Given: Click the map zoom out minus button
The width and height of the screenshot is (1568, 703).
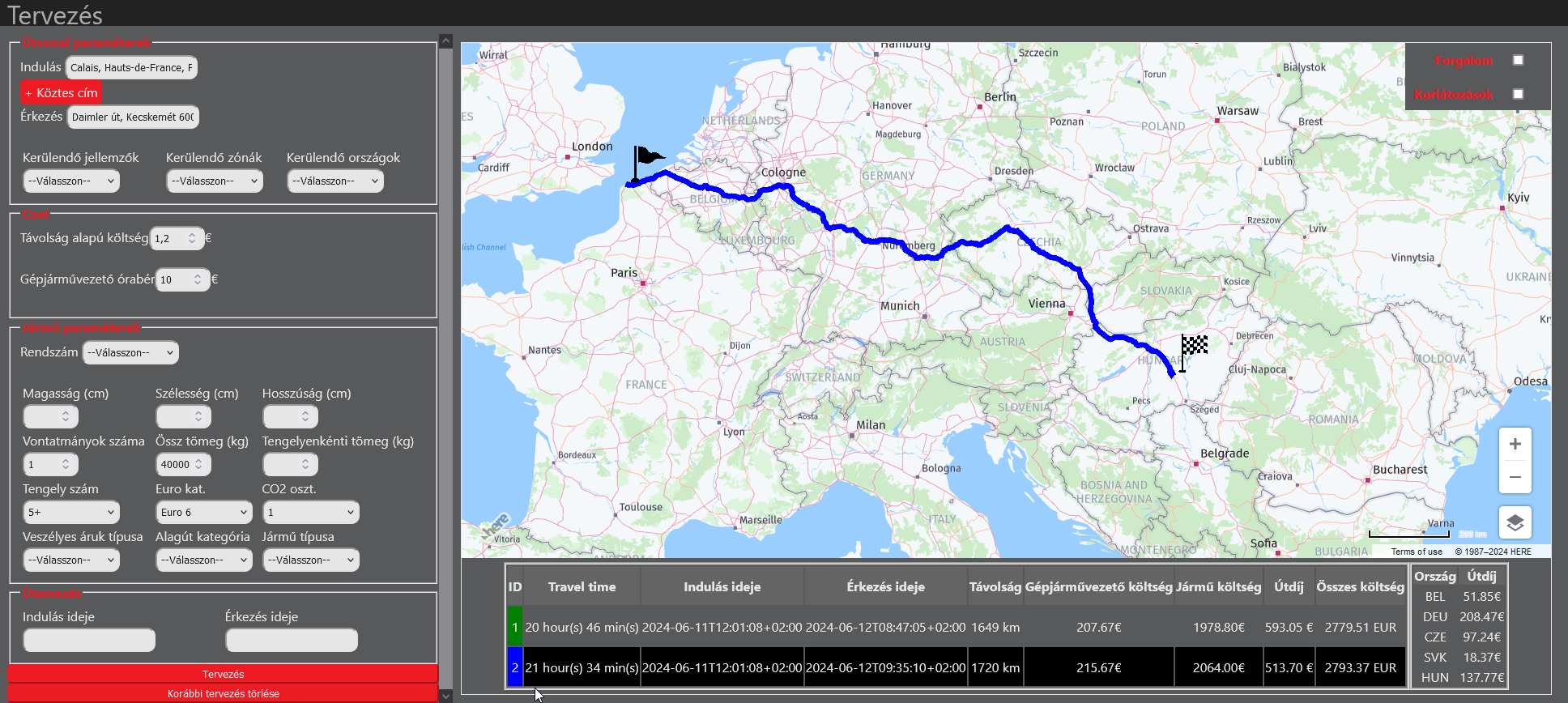Looking at the screenshot, I should tap(1515, 477).
